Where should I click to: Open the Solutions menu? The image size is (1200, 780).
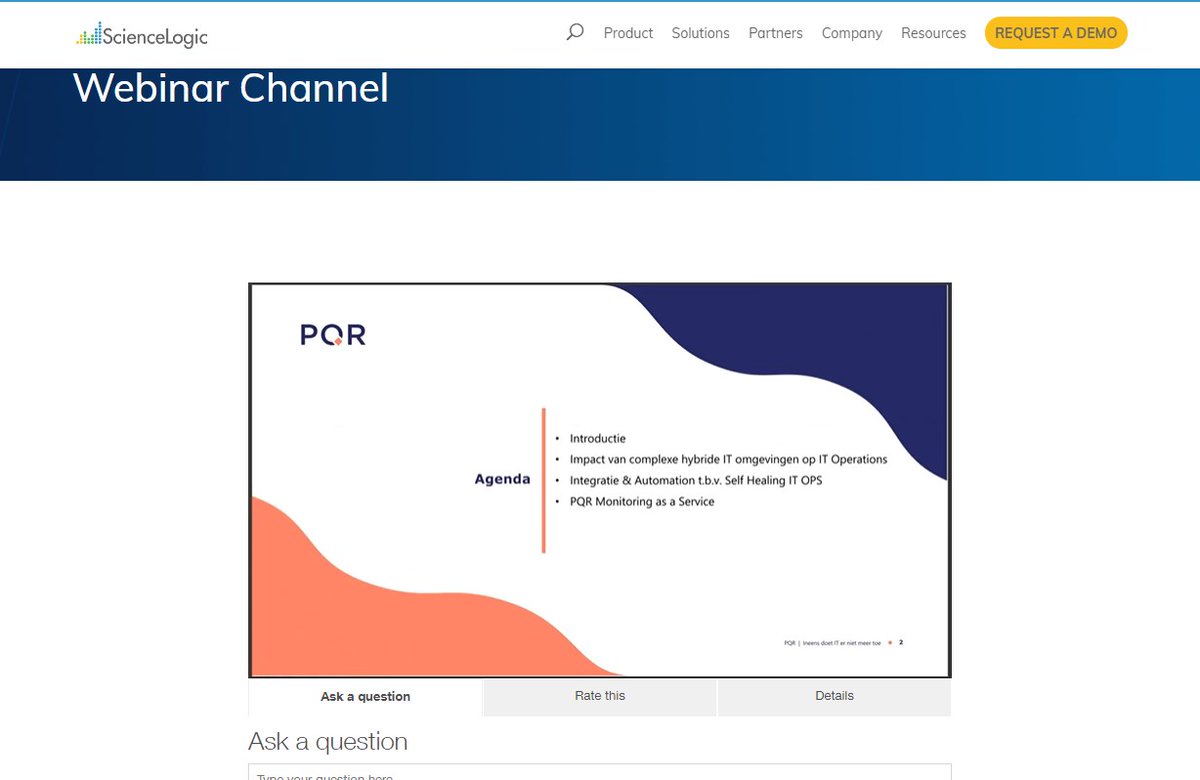point(700,33)
